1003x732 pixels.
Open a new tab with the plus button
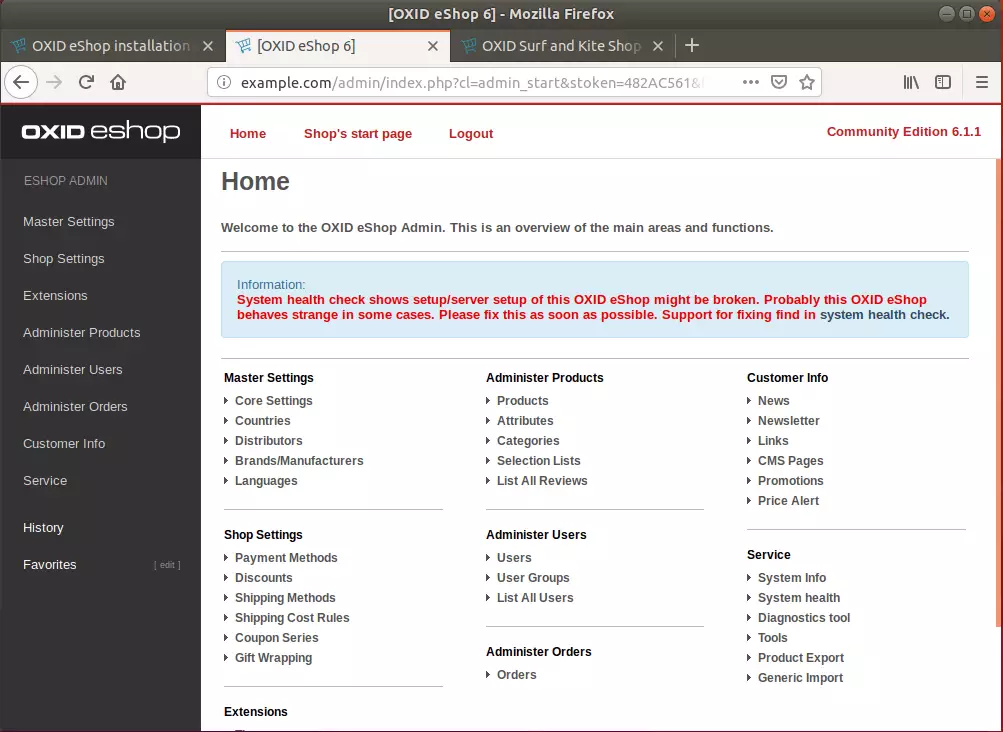point(691,45)
